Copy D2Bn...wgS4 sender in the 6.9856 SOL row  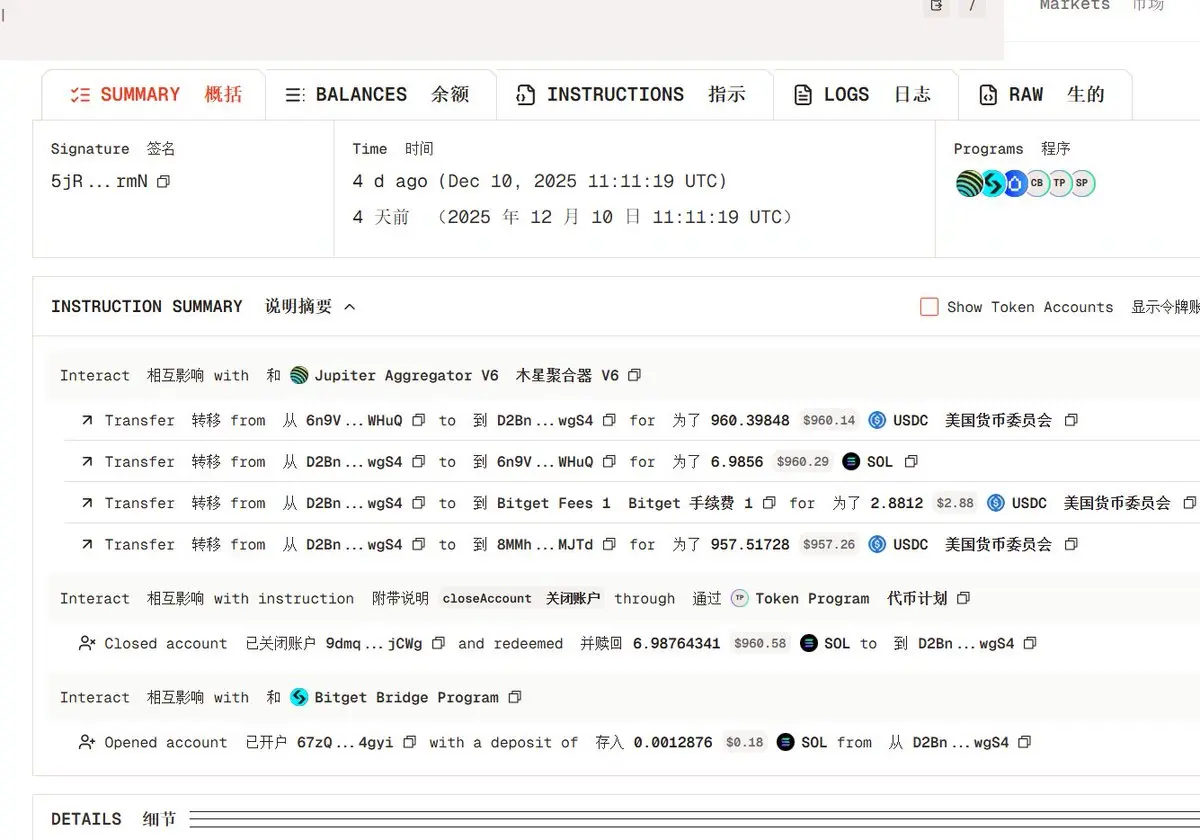419,462
